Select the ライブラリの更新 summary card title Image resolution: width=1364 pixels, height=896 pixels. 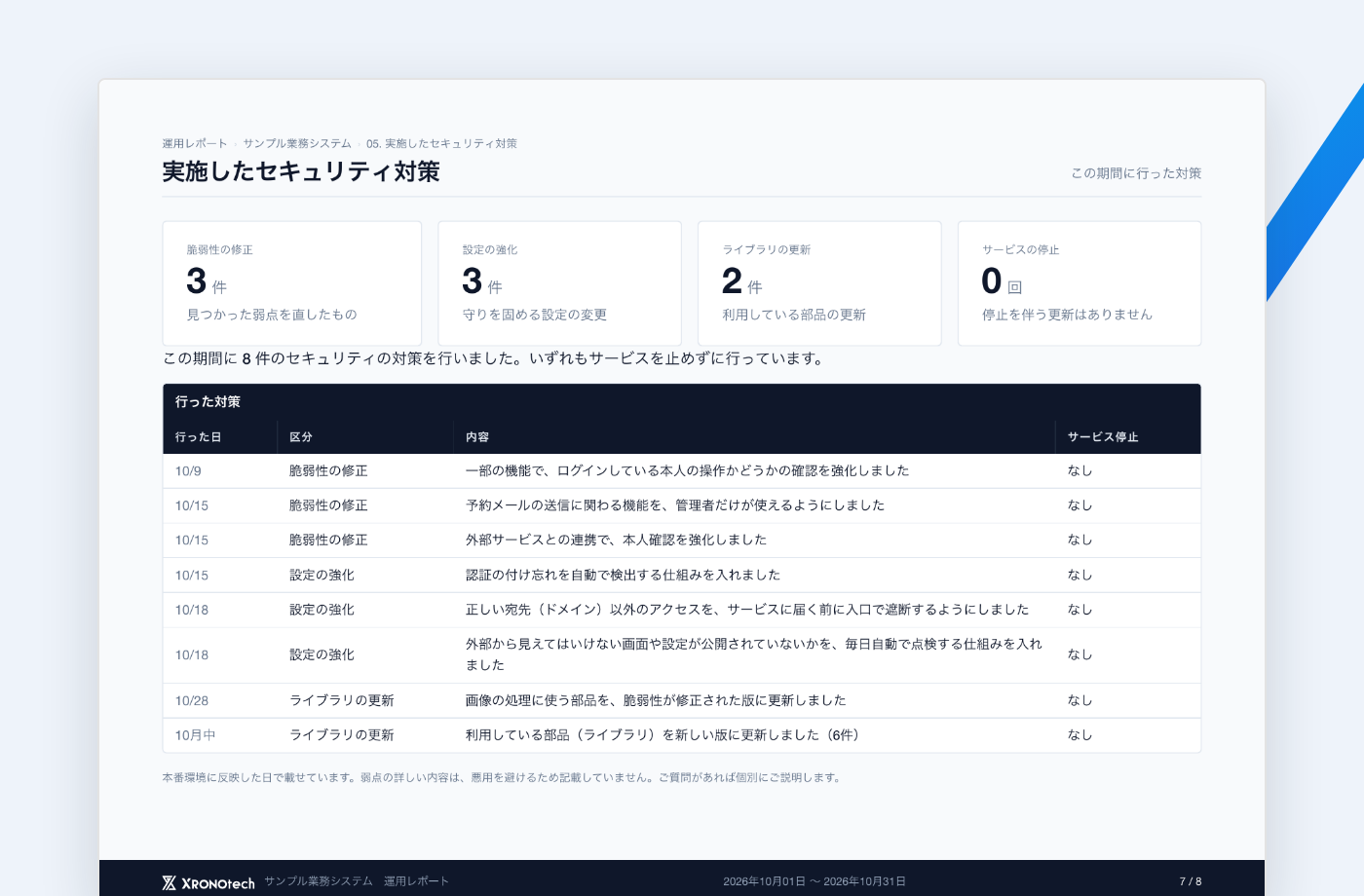(767, 250)
